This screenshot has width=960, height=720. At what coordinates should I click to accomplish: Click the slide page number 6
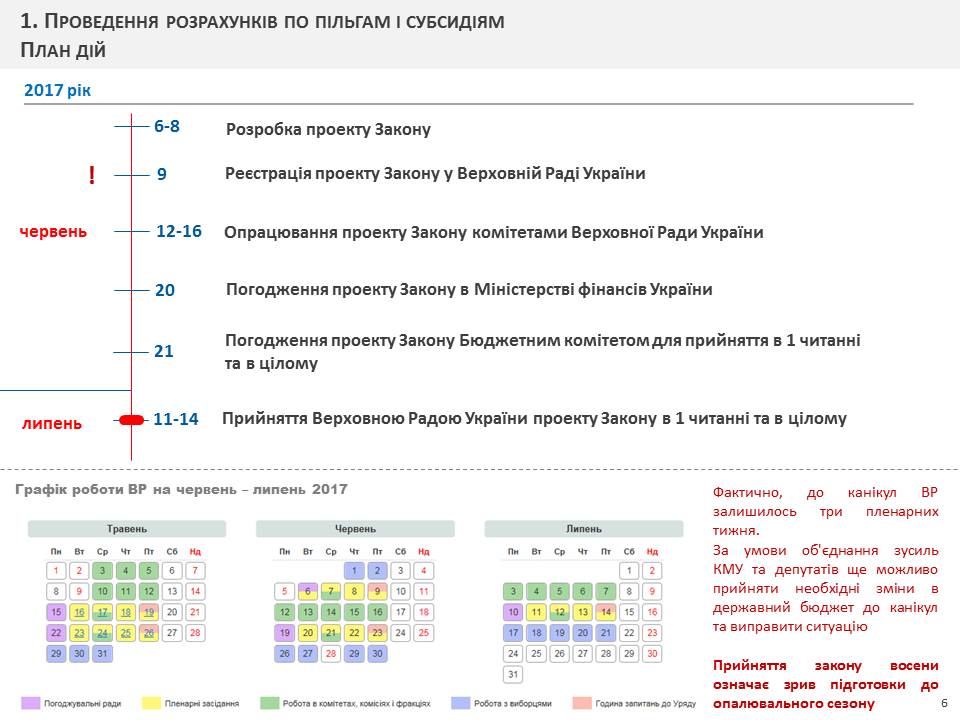point(944,704)
